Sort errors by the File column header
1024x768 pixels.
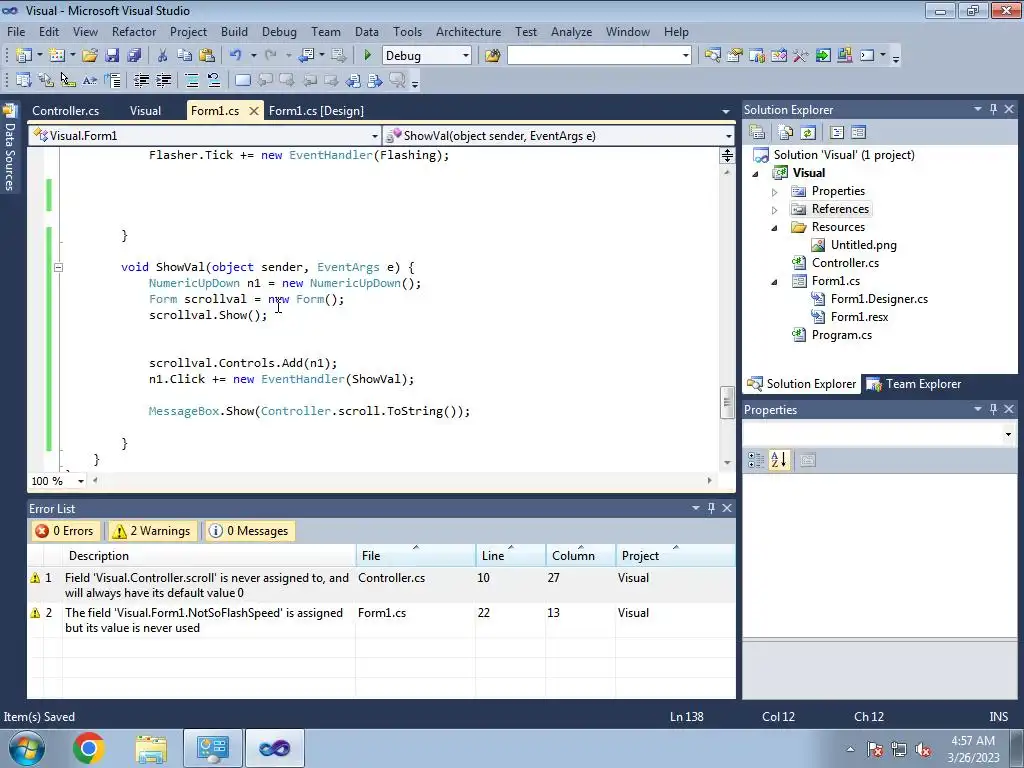[415, 556]
